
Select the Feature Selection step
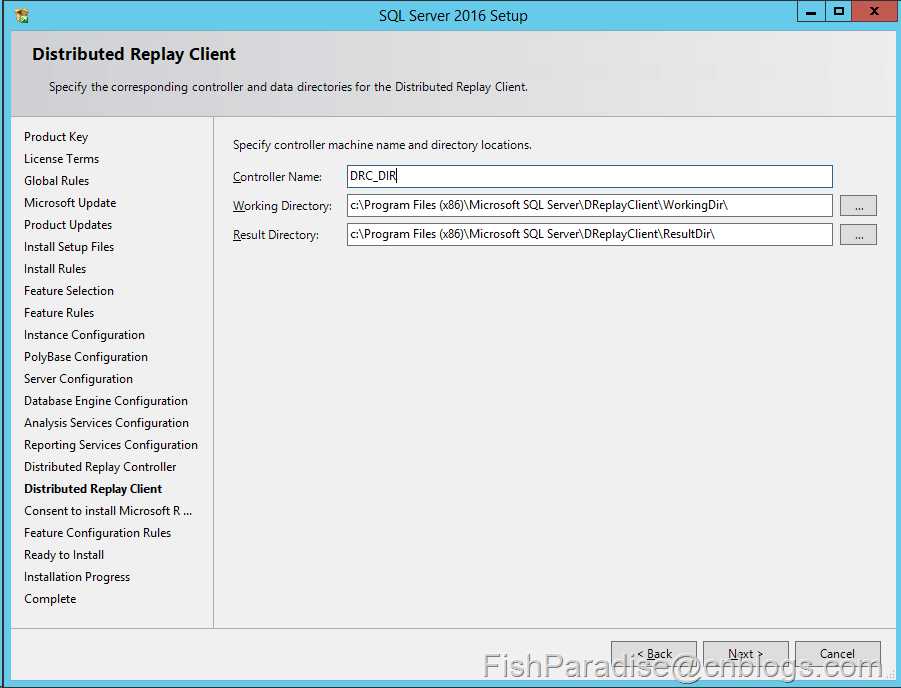(68, 291)
